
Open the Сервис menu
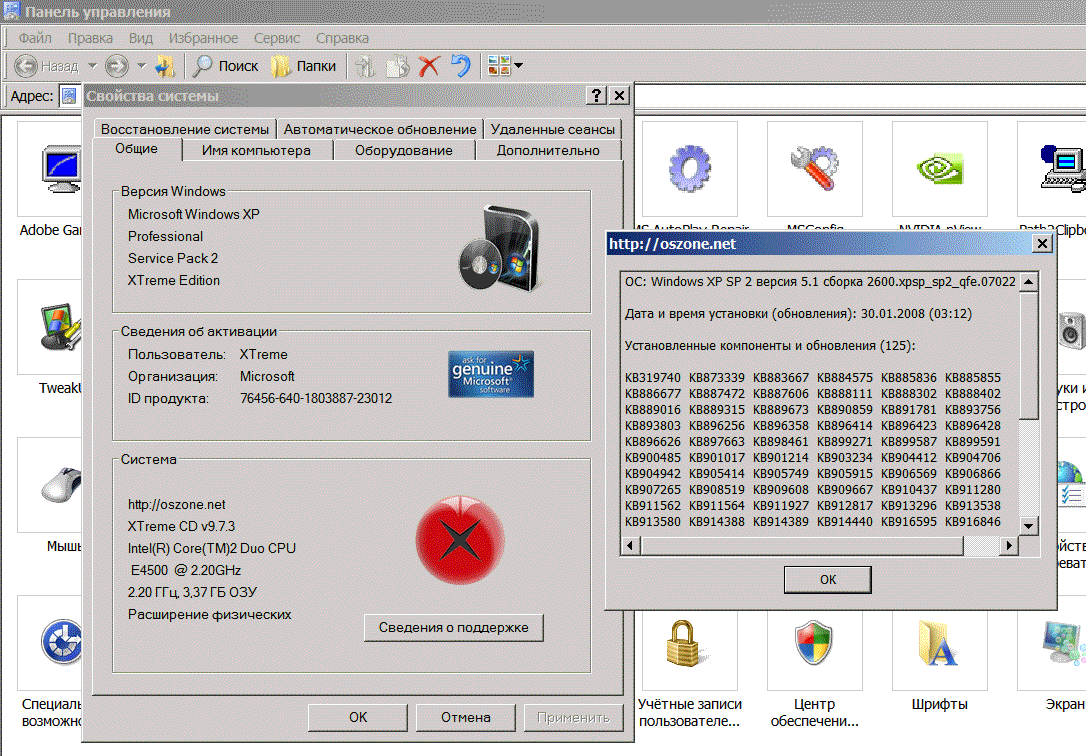[x=277, y=38]
